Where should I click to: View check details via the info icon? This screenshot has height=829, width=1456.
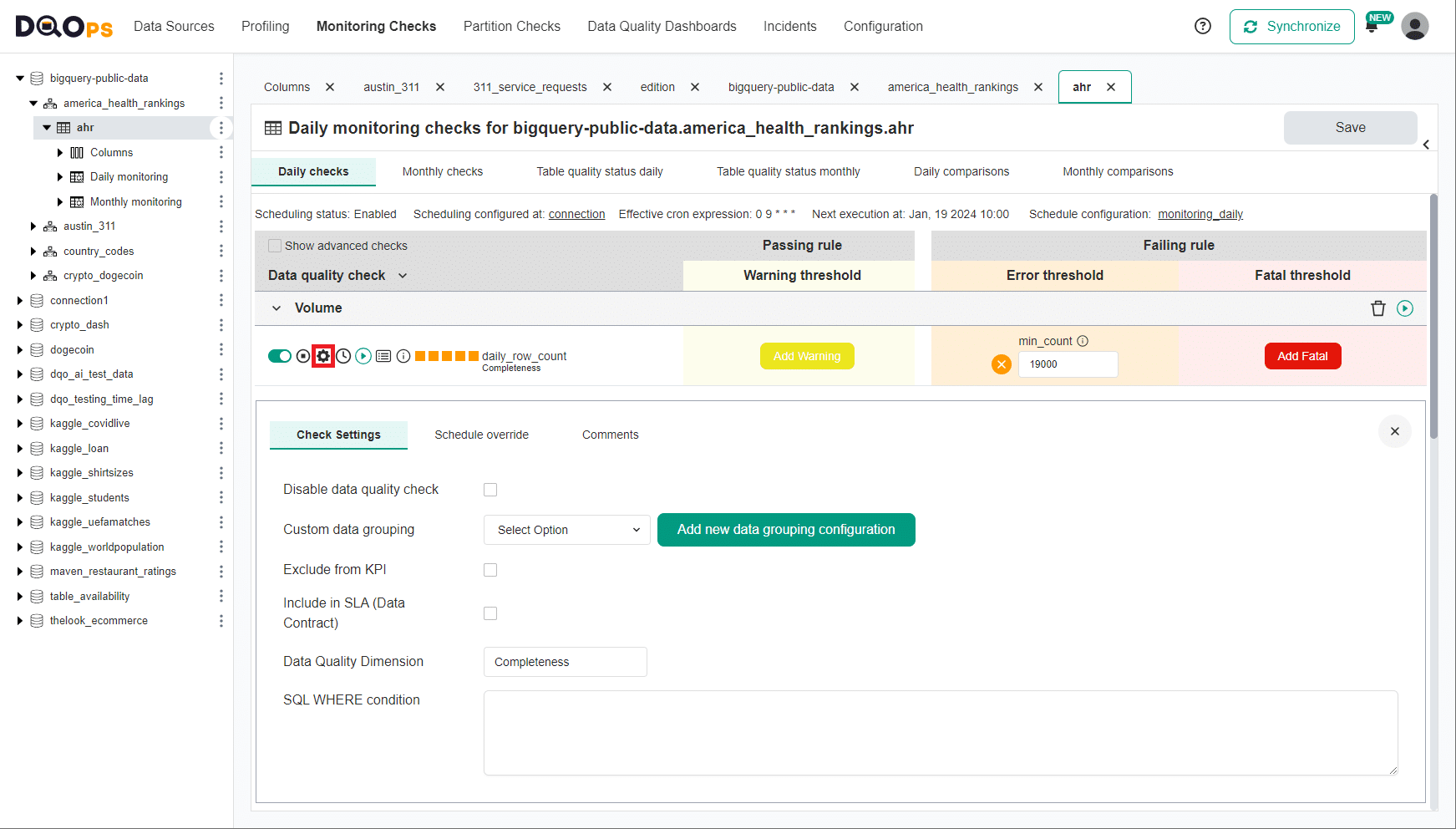(x=403, y=355)
